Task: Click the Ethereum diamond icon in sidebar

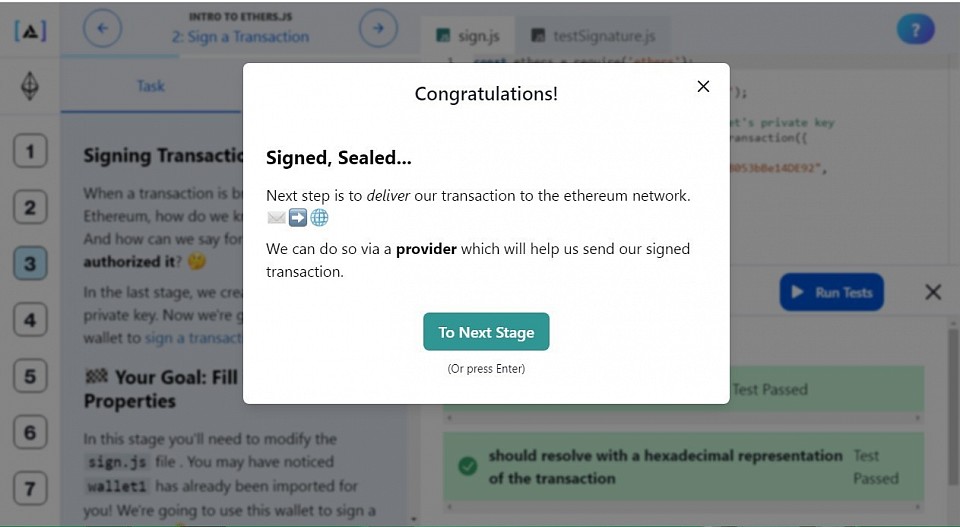Action: [x=30, y=86]
